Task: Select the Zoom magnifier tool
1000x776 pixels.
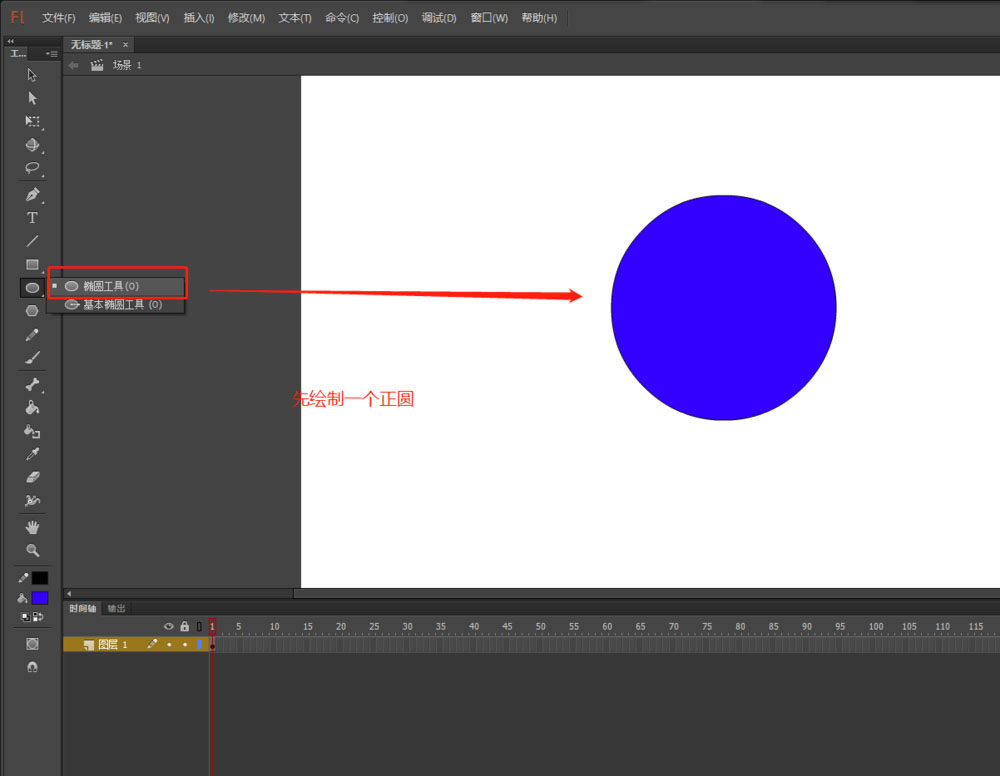Action: click(32, 550)
